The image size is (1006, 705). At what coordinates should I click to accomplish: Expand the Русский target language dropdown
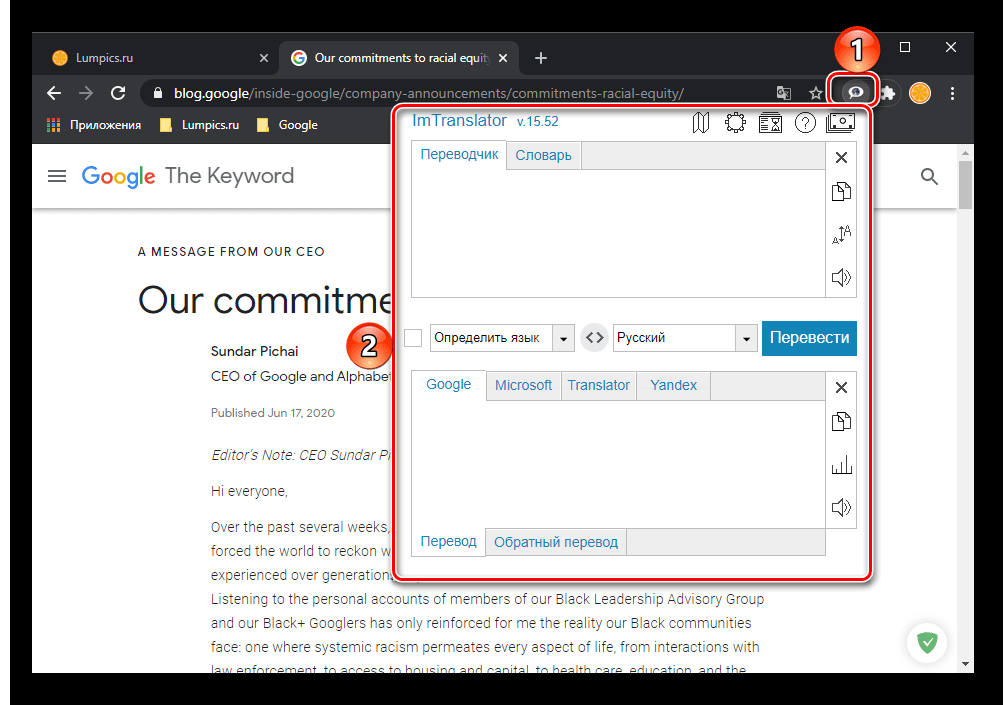pyautogui.click(x=746, y=338)
